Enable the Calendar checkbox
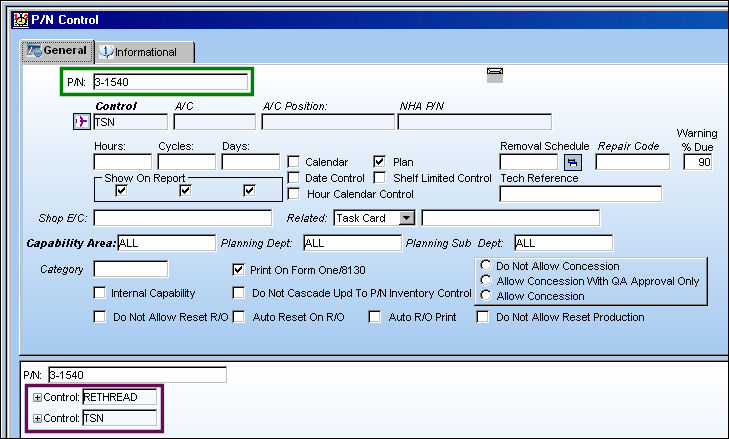Image resolution: width=729 pixels, height=439 pixels. (293, 162)
